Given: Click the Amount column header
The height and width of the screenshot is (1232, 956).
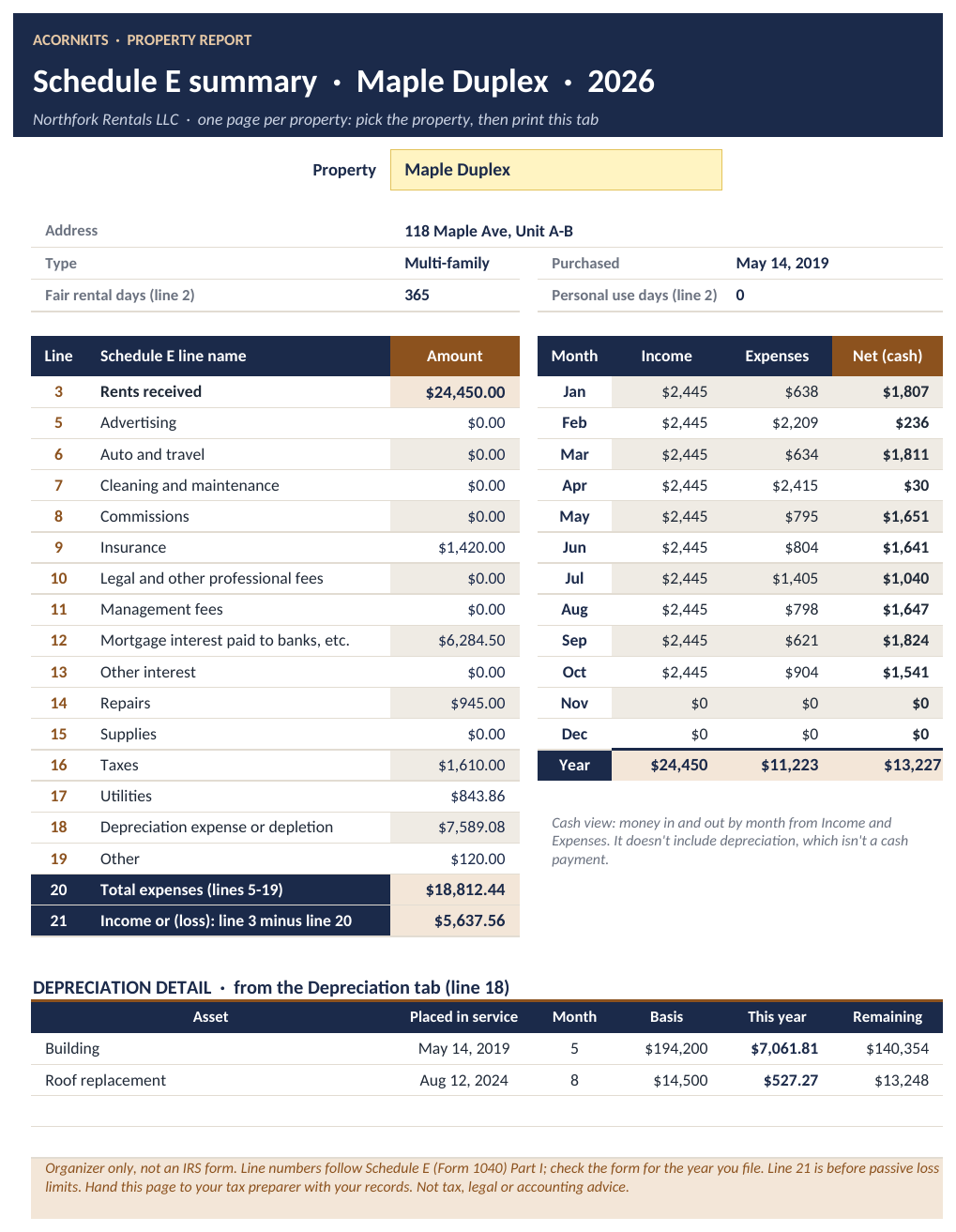Looking at the screenshot, I should (x=454, y=356).
